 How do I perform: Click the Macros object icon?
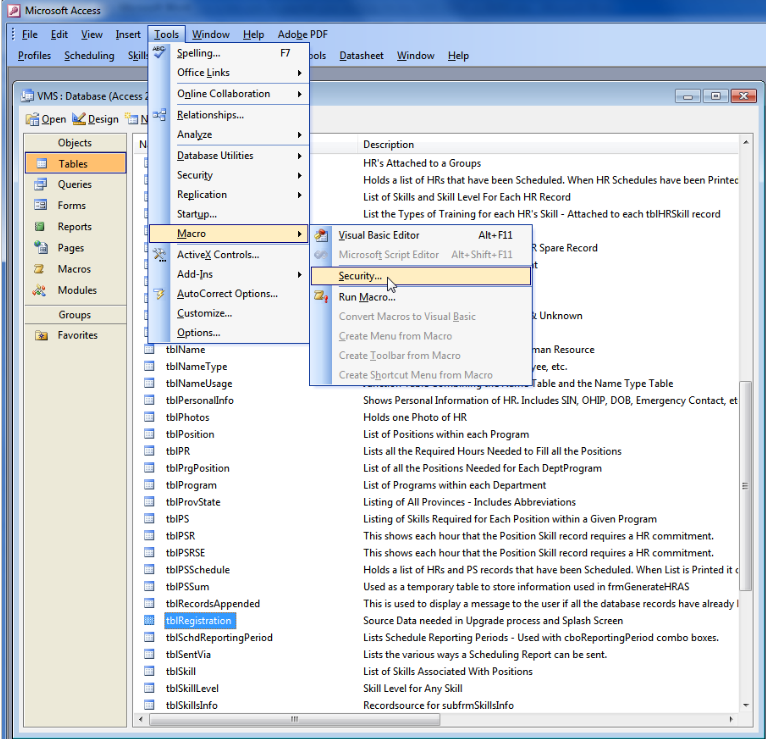pyautogui.click(x=39, y=269)
